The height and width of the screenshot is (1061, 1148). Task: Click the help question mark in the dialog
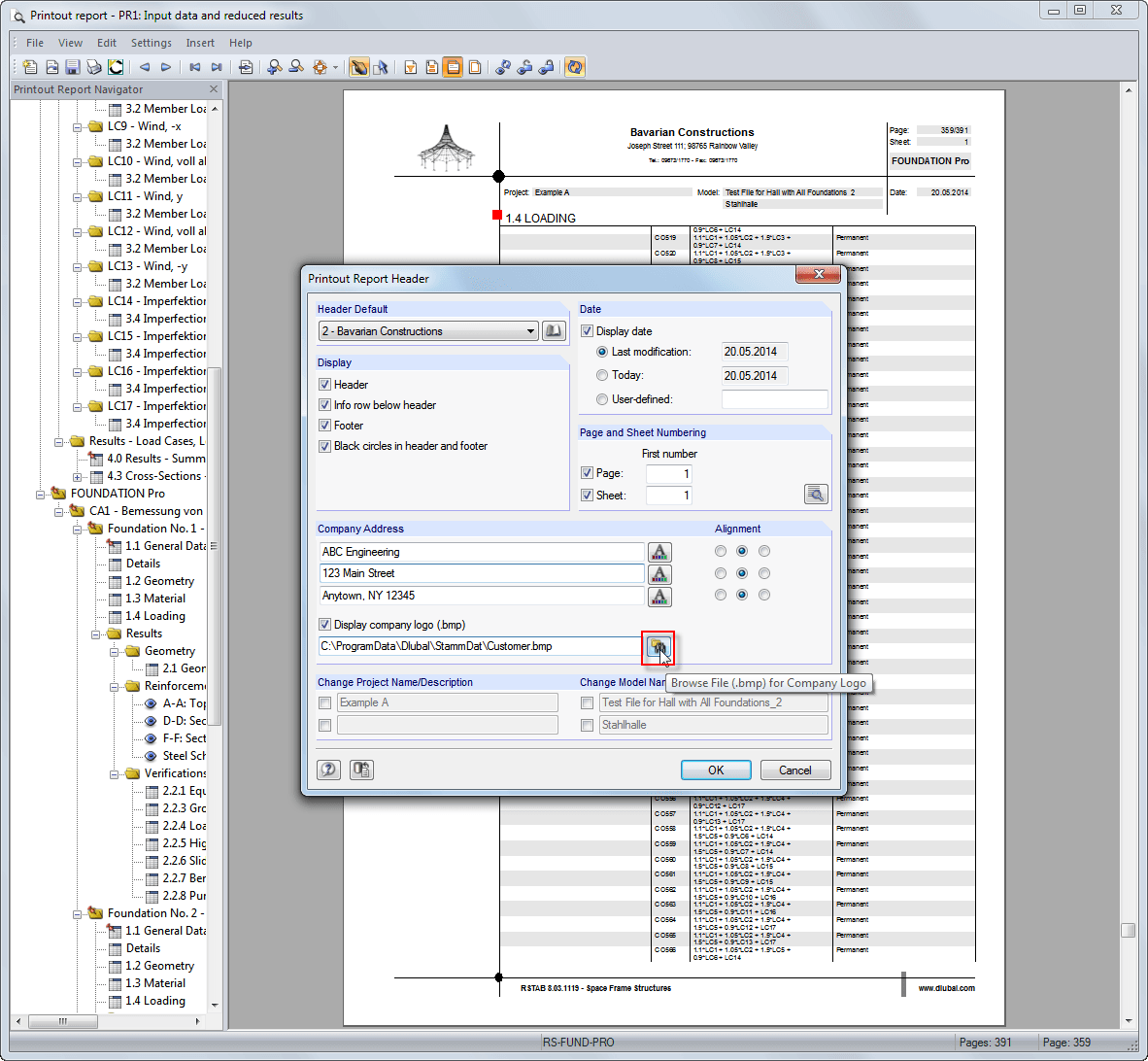[328, 770]
